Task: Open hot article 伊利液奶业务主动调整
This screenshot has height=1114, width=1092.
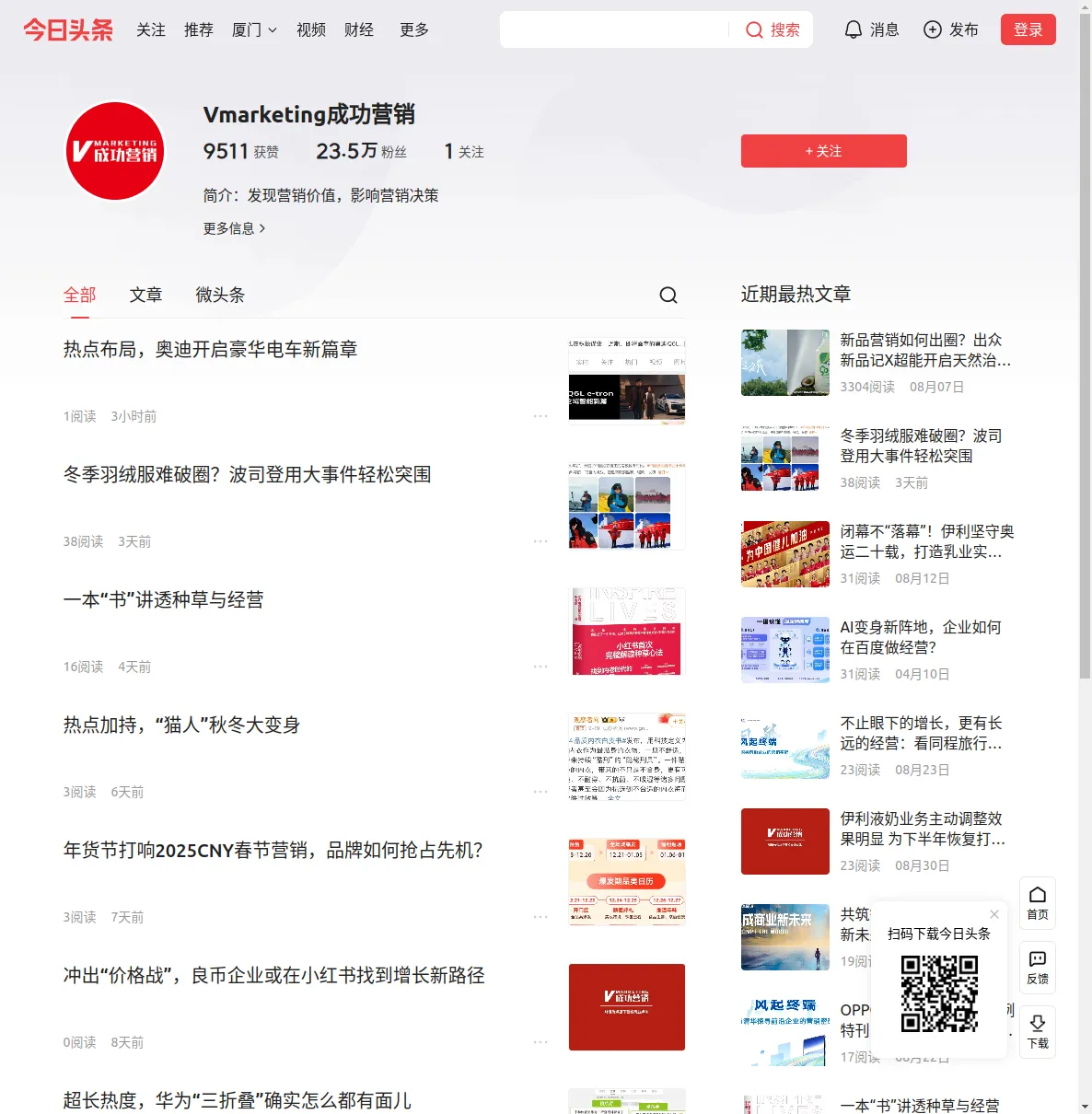Action: pyautogui.click(x=923, y=830)
